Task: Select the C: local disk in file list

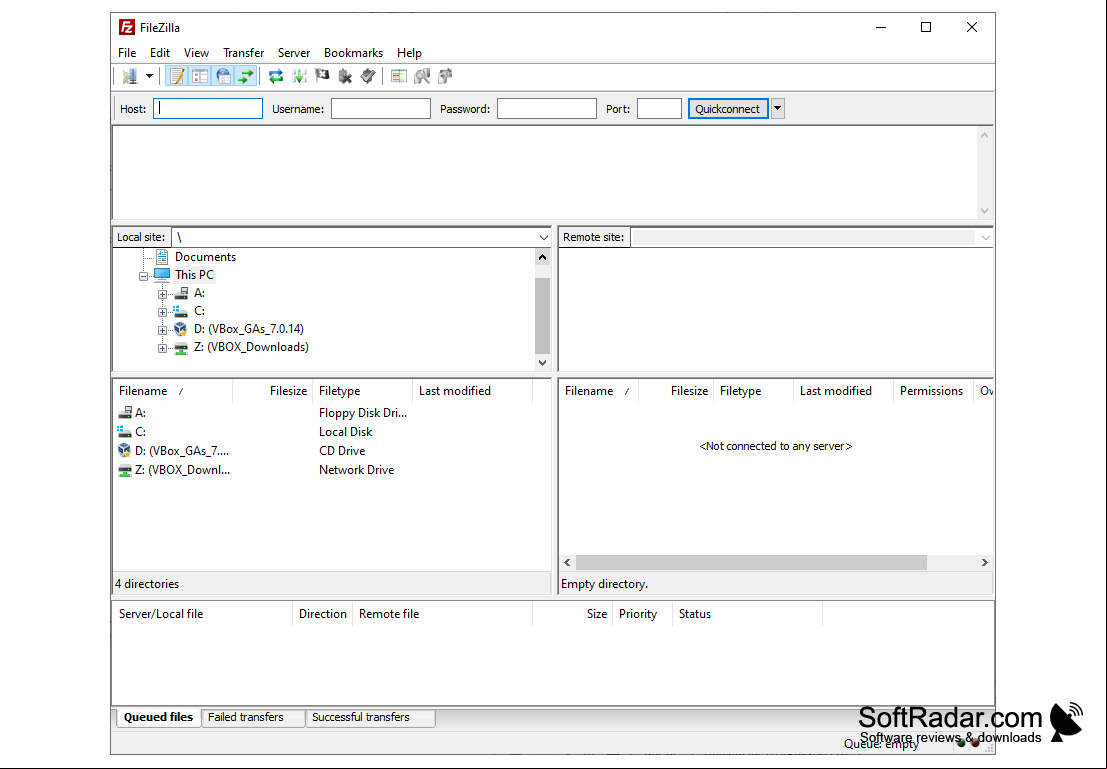Action: tap(140, 432)
